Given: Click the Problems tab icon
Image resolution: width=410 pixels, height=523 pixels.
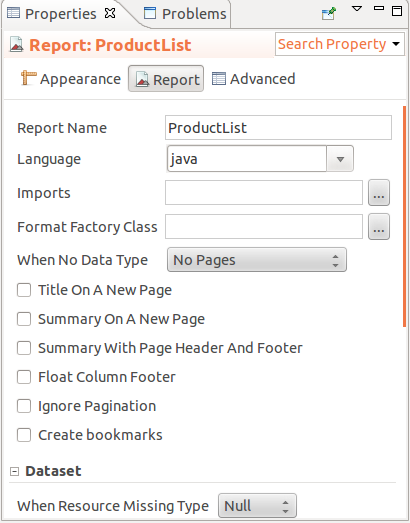Looking at the screenshot, I should (149, 13).
